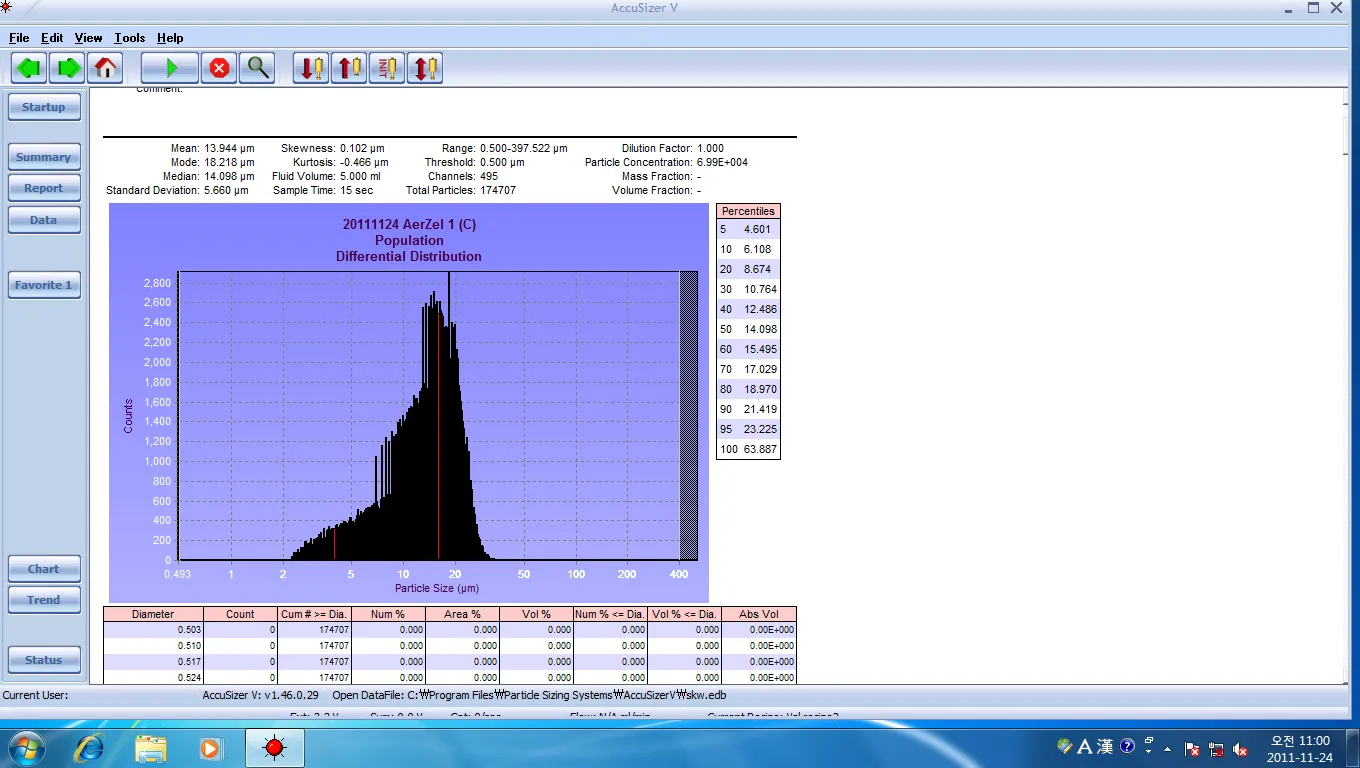Screen dimensions: 1360x768
Task: Go back with the green left arrow
Action: pyautogui.click(x=30, y=68)
